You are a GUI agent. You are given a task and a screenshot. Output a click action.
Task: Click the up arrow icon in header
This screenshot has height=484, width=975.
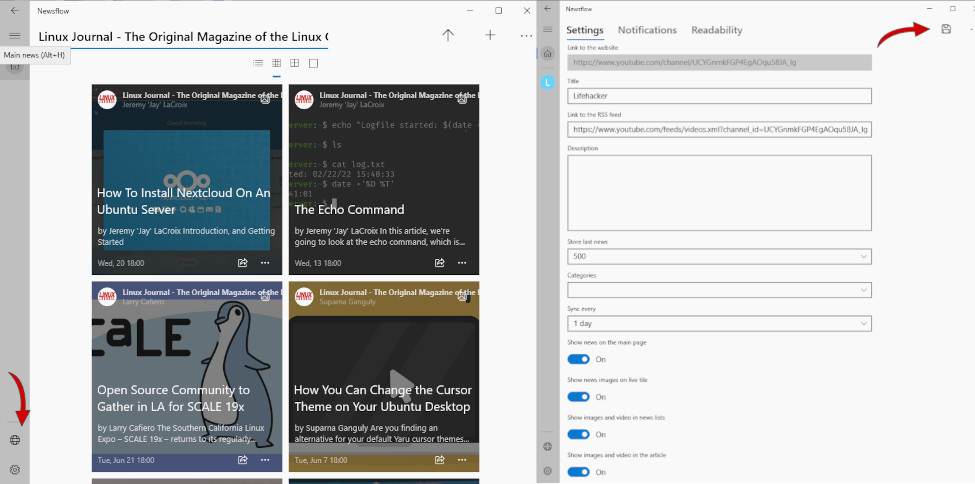(x=448, y=36)
